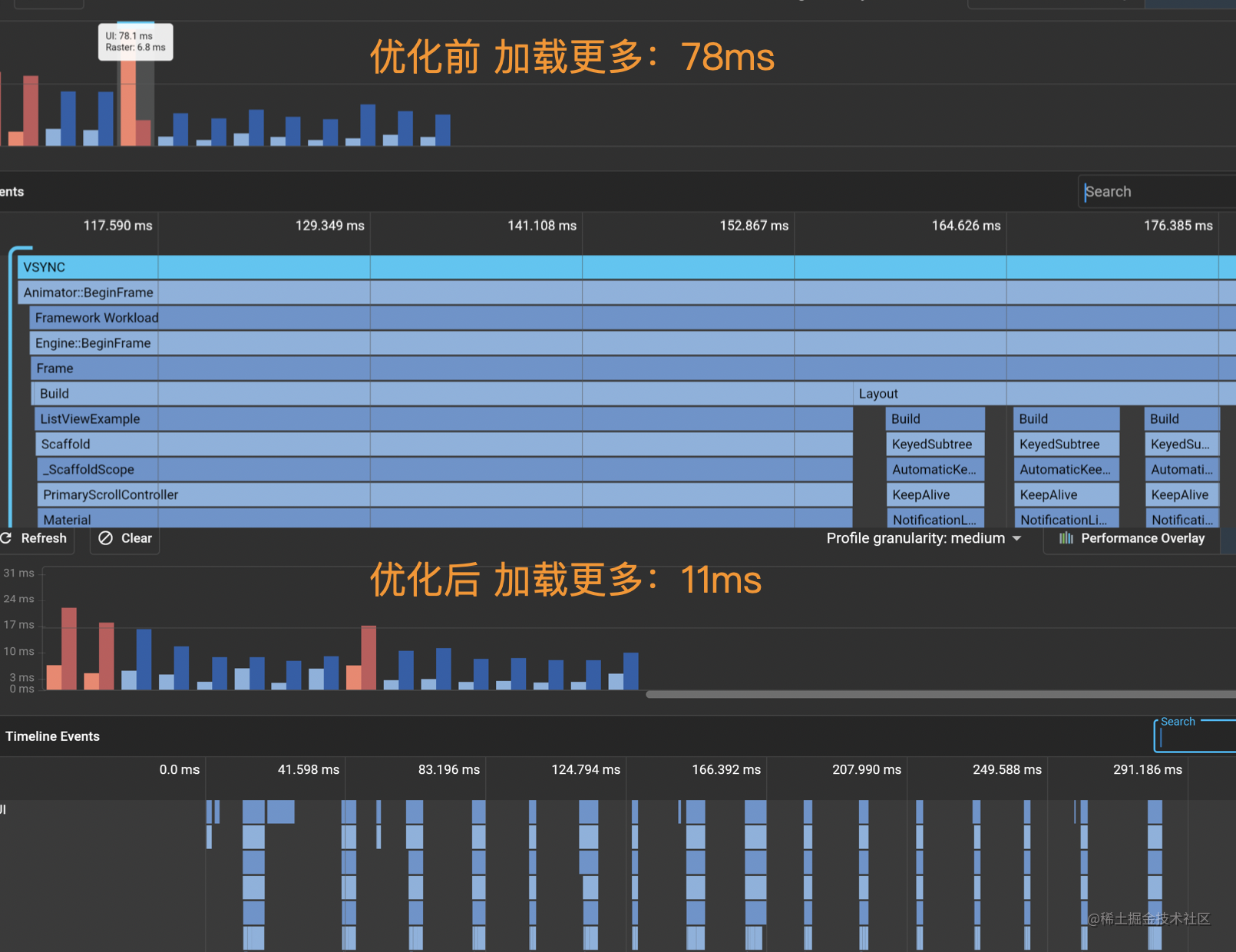Image resolution: width=1236 pixels, height=952 pixels.
Task: Select the Scaffold event bar
Action: (444, 445)
